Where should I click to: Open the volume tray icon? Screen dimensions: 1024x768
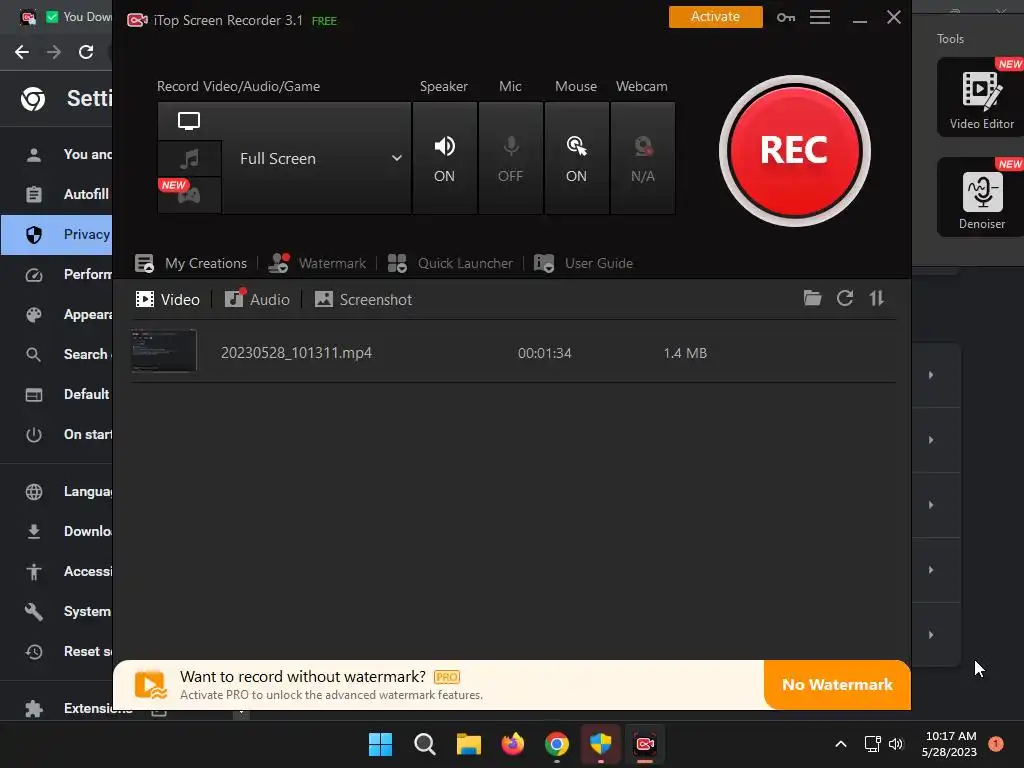[x=896, y=744]
